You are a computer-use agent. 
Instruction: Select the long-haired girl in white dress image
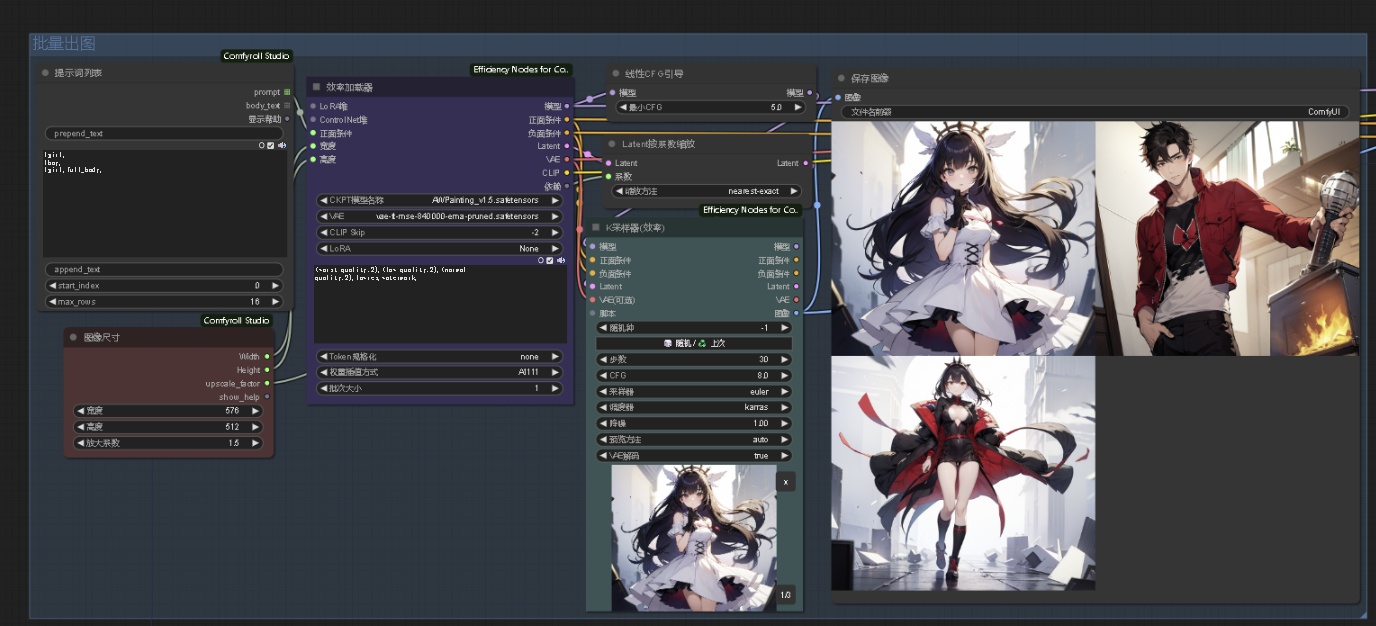coord(963,238)
